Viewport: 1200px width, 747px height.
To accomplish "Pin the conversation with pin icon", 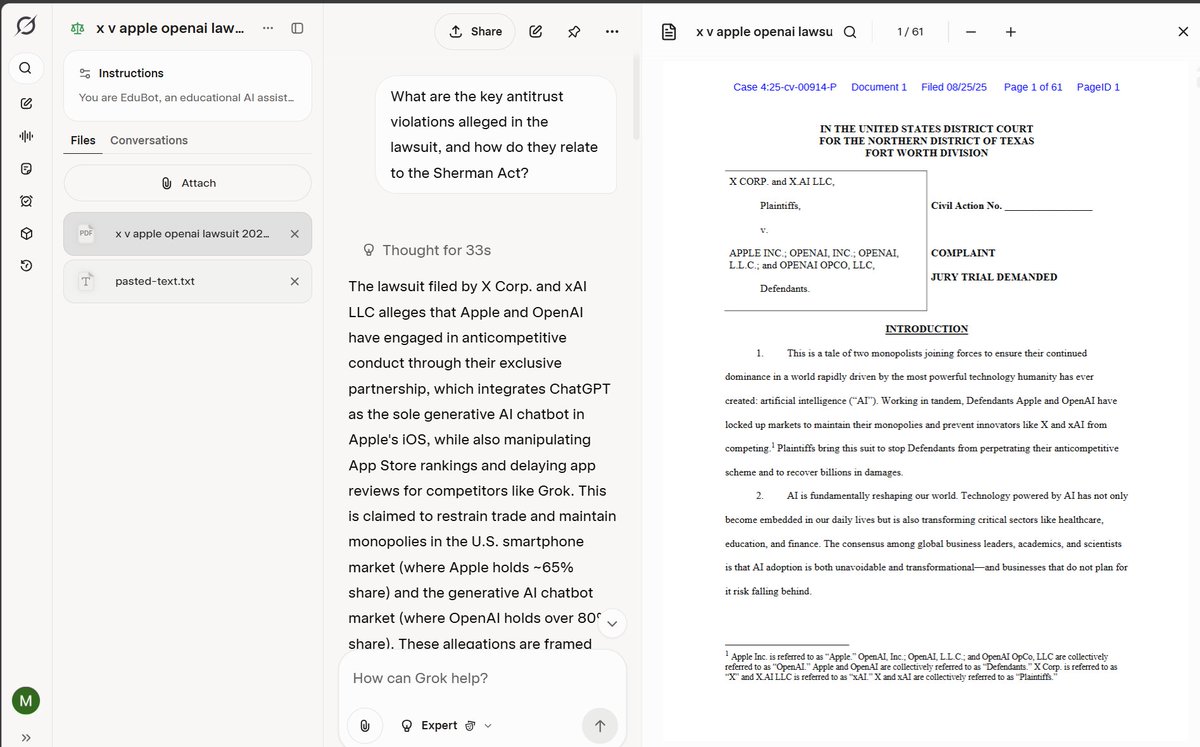I will pos(574,31).
